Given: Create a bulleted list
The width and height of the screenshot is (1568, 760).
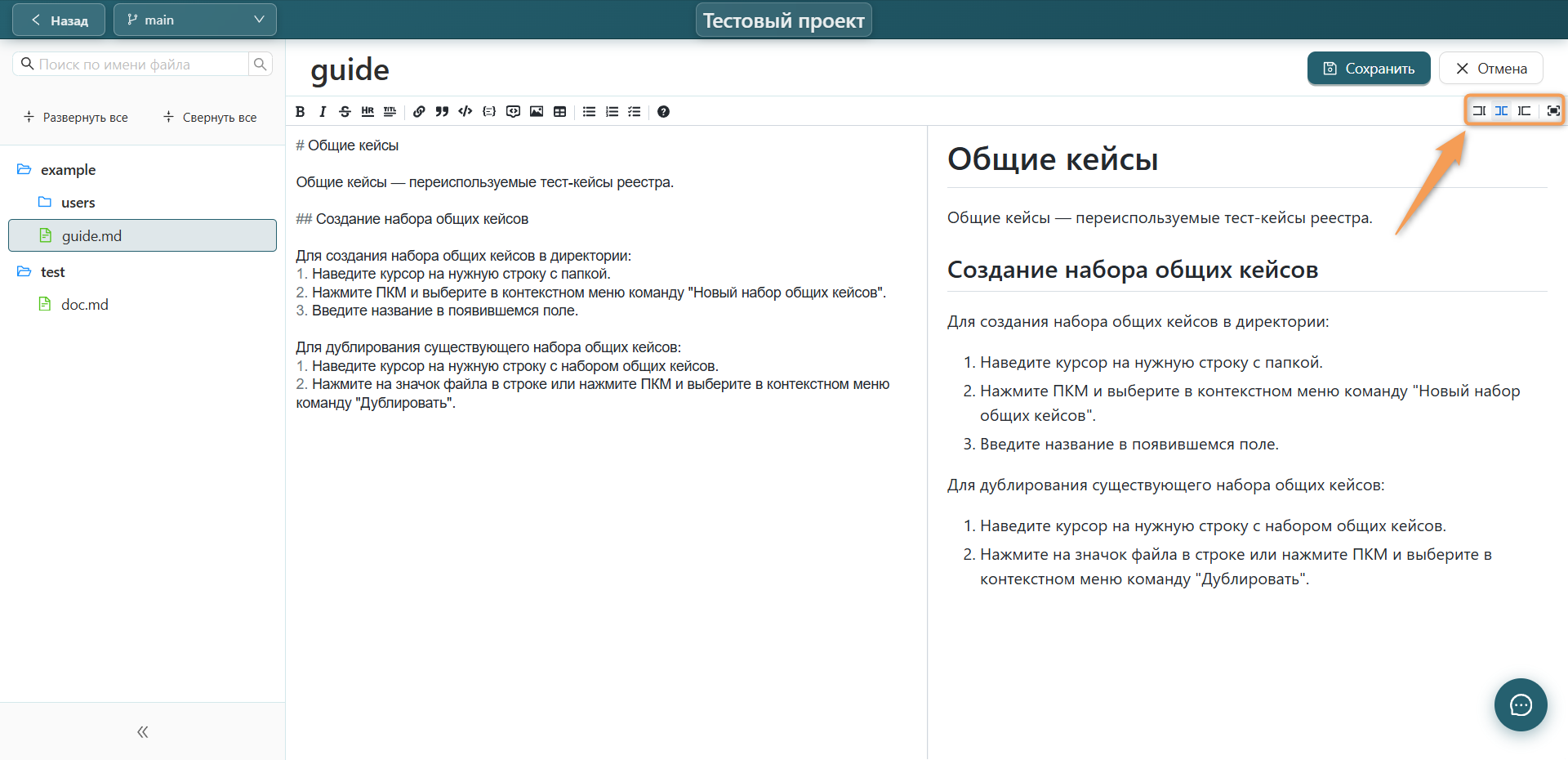Looking at the screenshot, I should pos(589,112).
